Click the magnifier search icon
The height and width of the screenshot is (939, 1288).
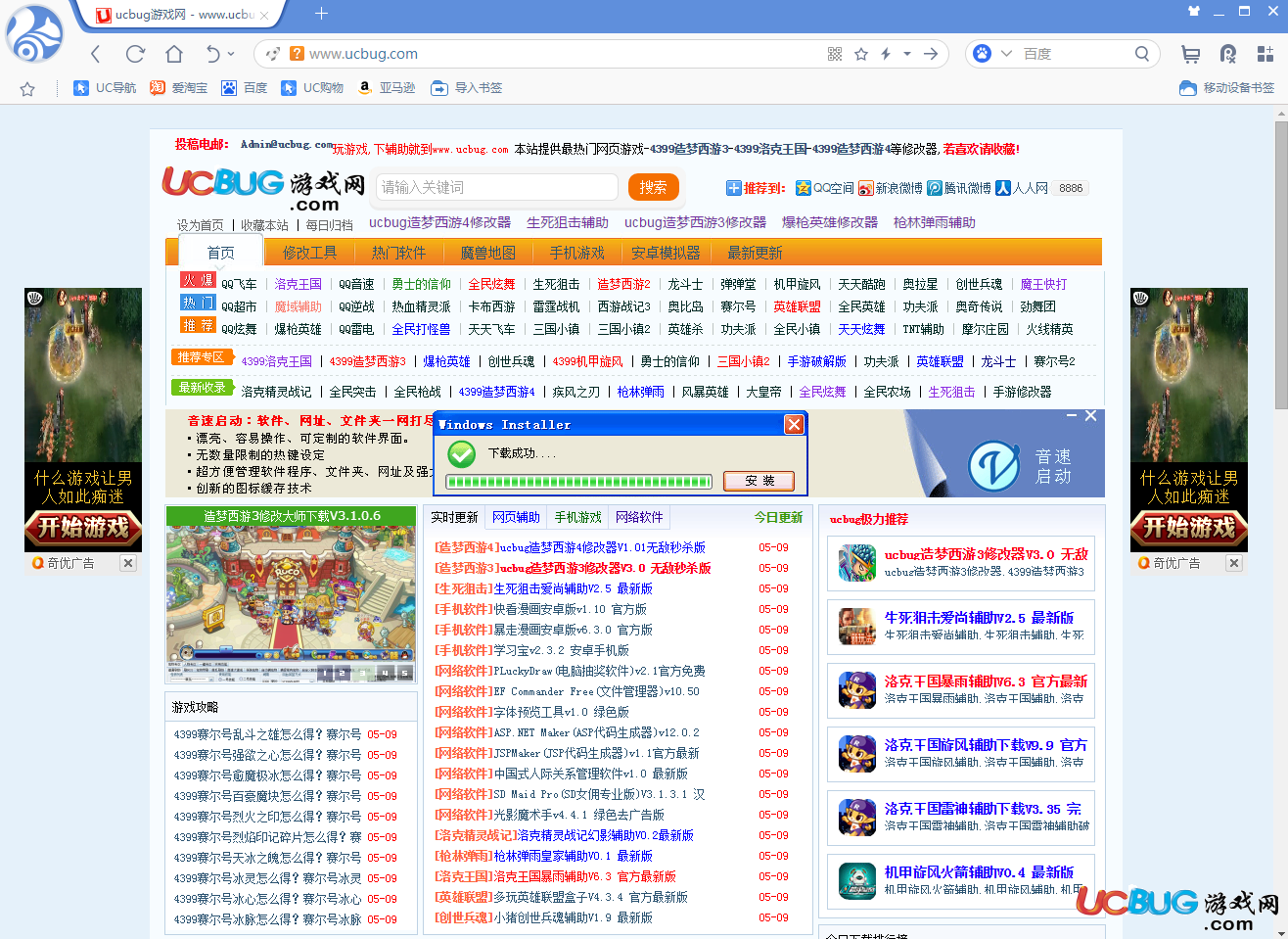pyautogui.click(x=1142, y=54)
